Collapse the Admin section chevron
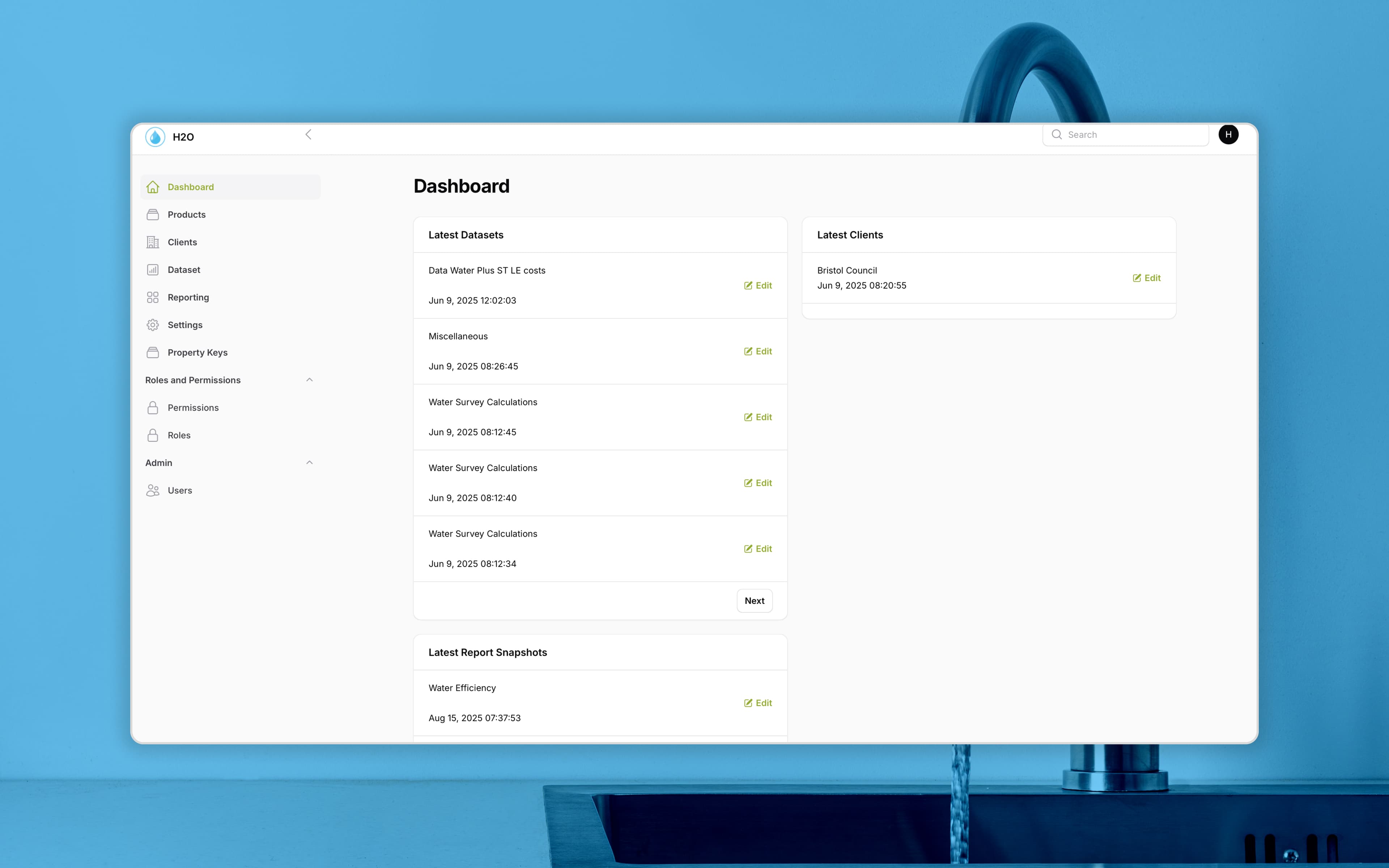Viewport: 1389px width, 868px height. [309, 463]
